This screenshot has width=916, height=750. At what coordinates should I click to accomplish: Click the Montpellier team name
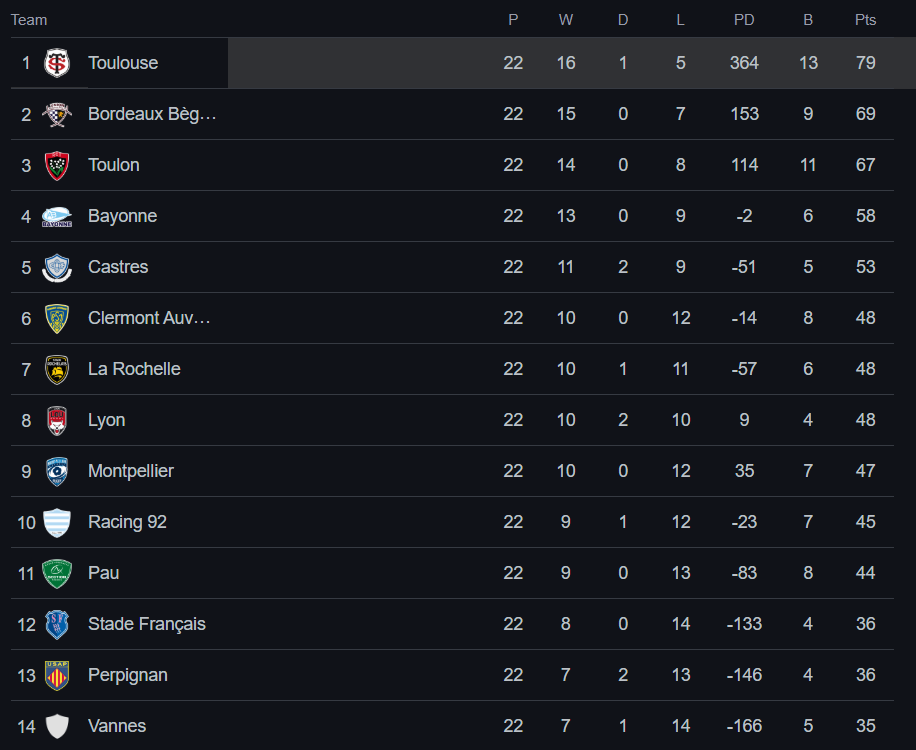pyautogui.click(x=131, y=471)
